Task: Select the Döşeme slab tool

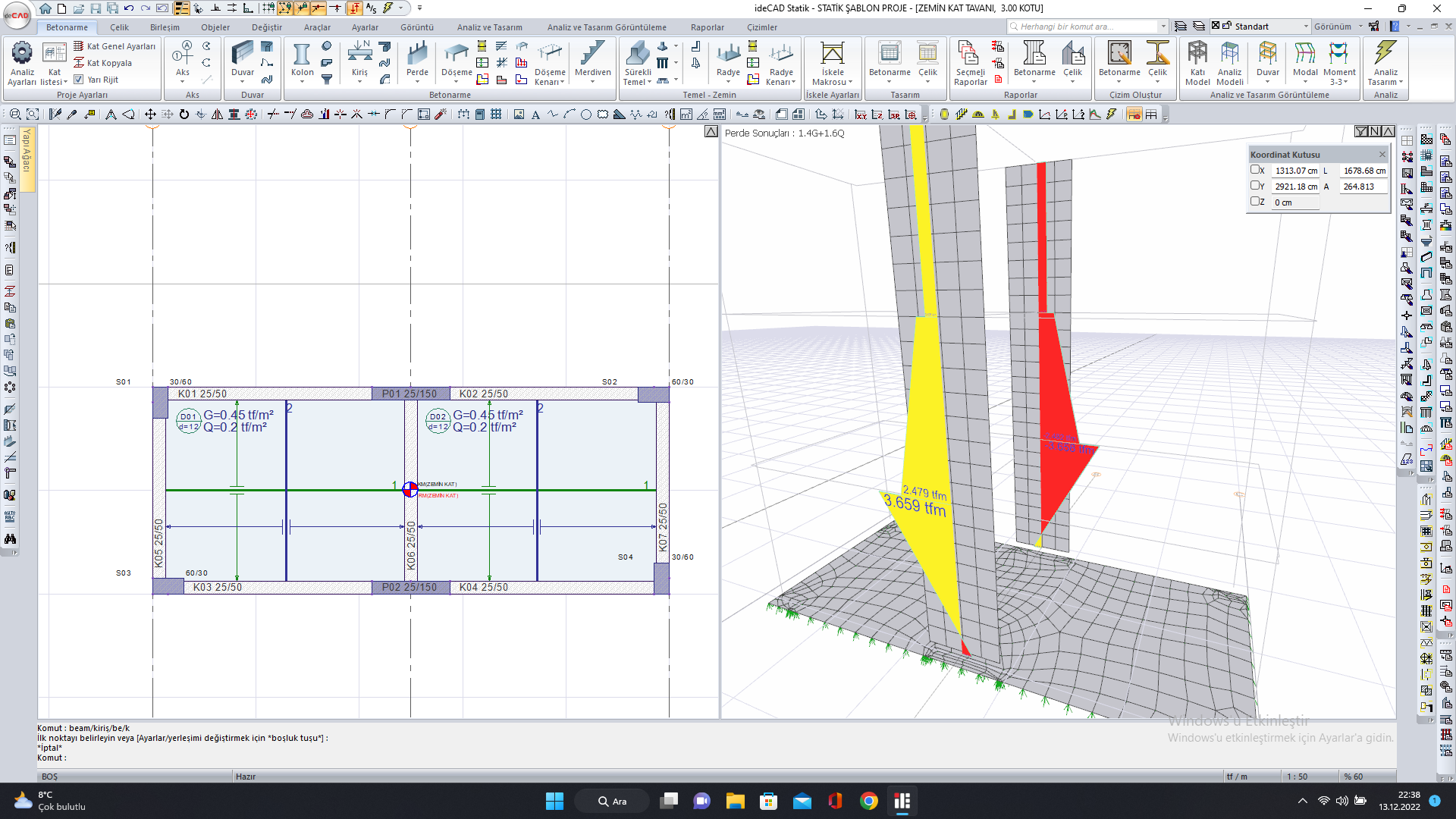Action: 457,63
